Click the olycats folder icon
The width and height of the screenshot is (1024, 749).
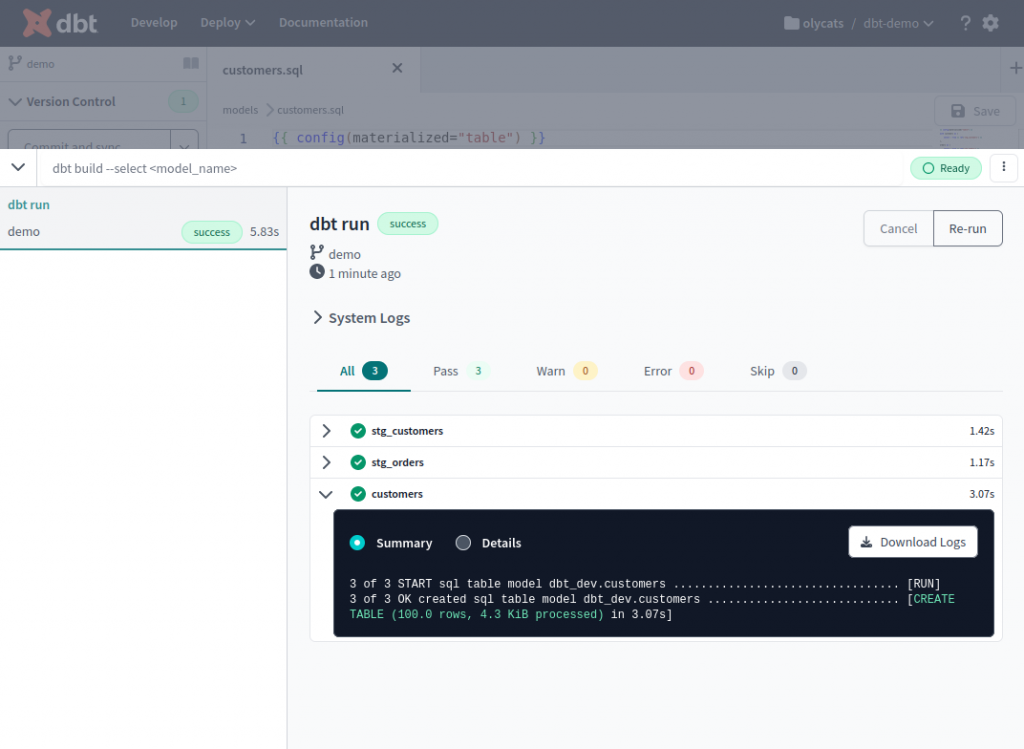click(791, 24)
